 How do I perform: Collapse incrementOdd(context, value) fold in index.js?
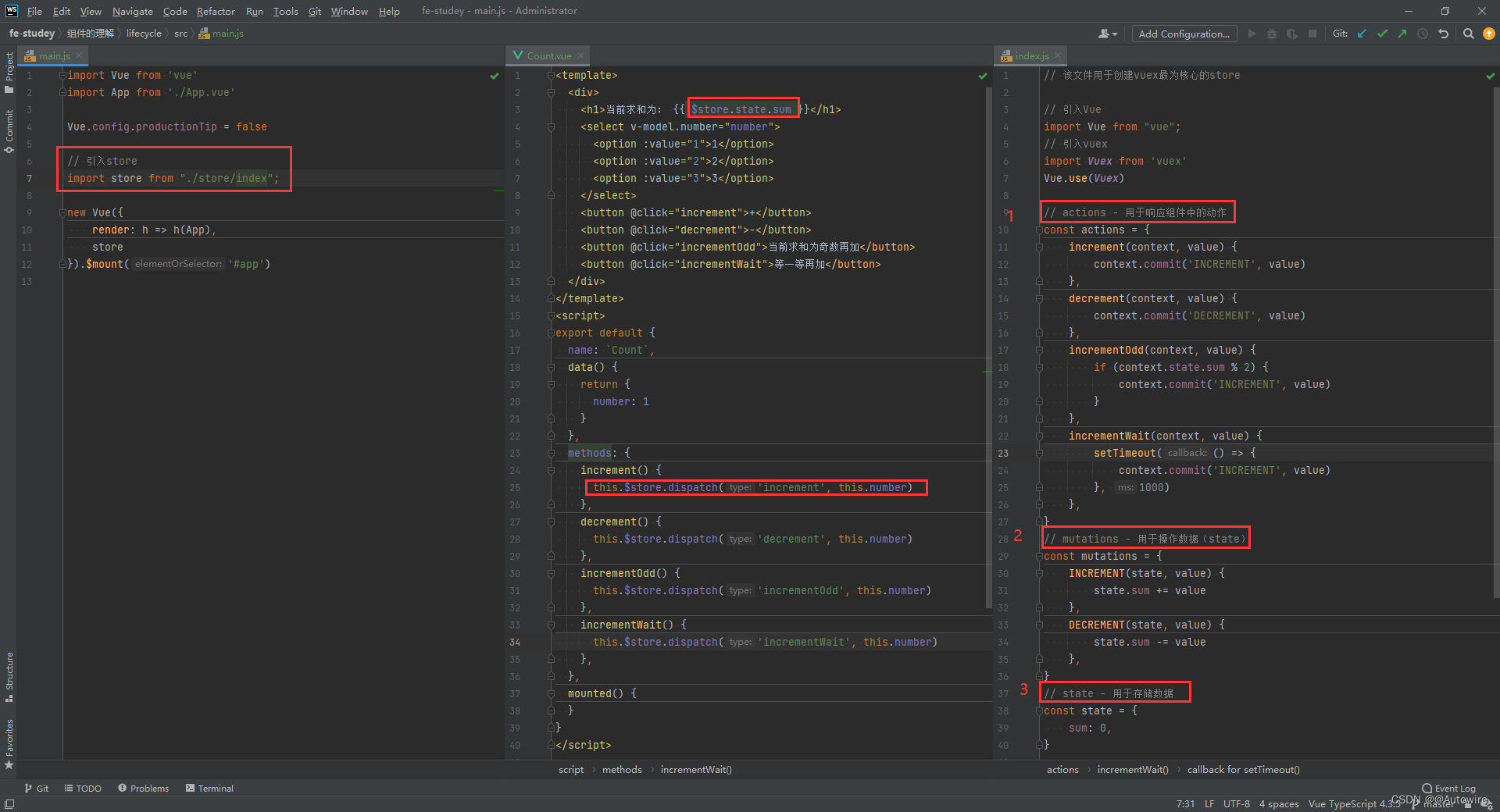[x=1039, y=351]
